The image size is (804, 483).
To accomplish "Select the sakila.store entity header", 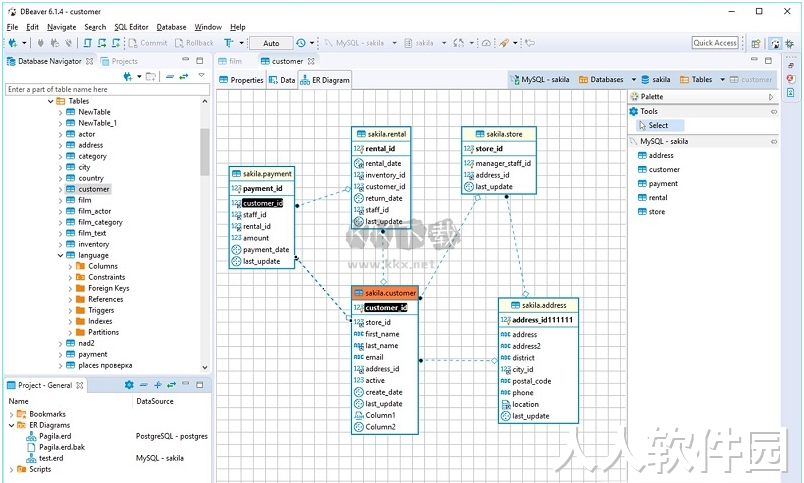I will pyautogui.click(x=499, y=134).
